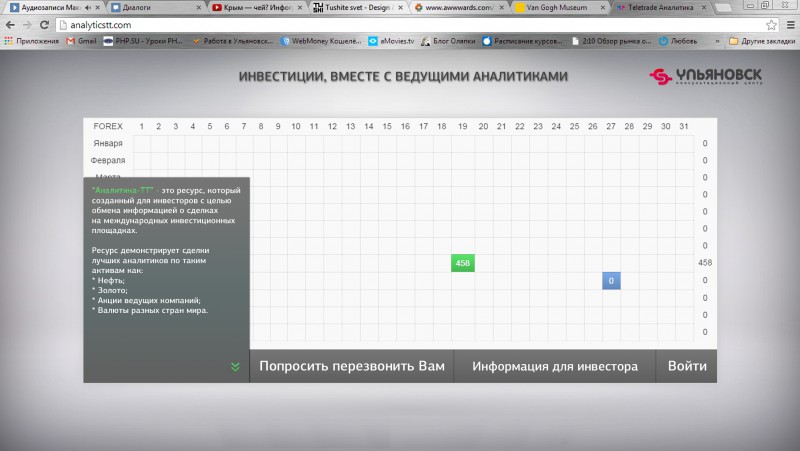Open the Расписание курсов bookmark
Image resolution: width=800 pixels, height=451 pixels.
pos(522,41)
